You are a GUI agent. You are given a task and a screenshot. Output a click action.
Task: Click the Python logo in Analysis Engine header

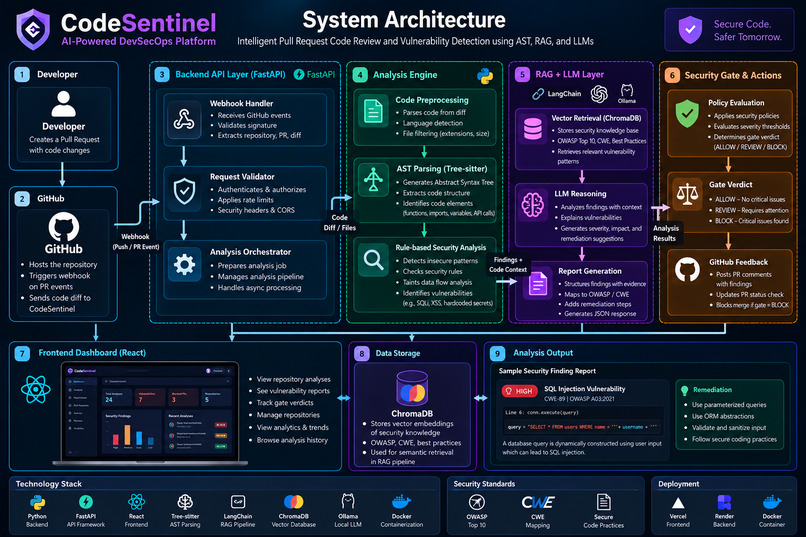click(484, 76)
